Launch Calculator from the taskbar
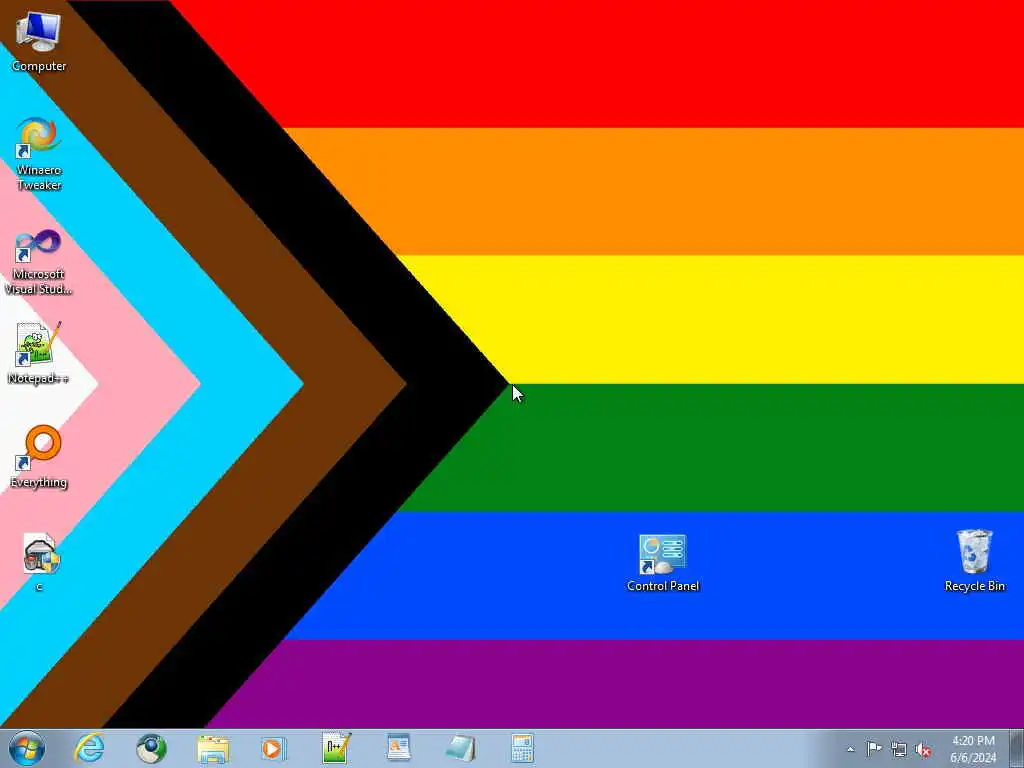The height and width of the screenshot is (768, 1024). click(x=522, y=748)
